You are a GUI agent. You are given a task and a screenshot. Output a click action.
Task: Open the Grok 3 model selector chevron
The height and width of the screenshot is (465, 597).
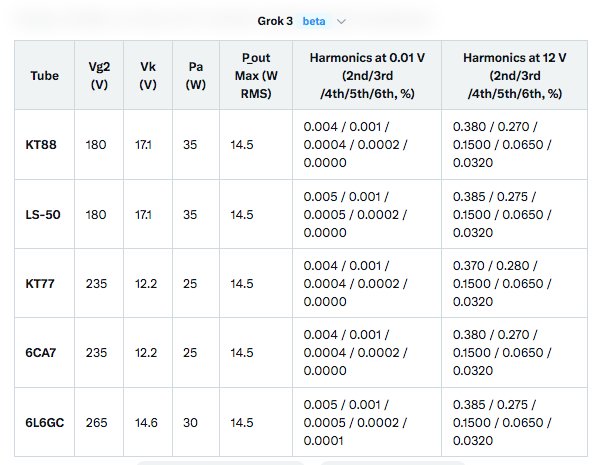pos(341,22)
